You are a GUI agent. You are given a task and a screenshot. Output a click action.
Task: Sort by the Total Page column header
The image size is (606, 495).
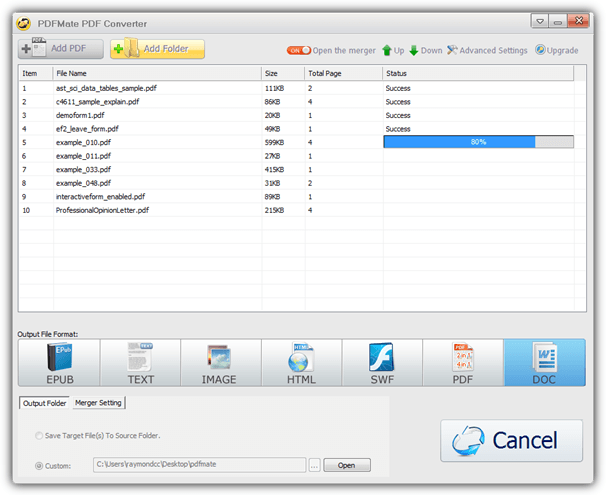coord(344,73)
